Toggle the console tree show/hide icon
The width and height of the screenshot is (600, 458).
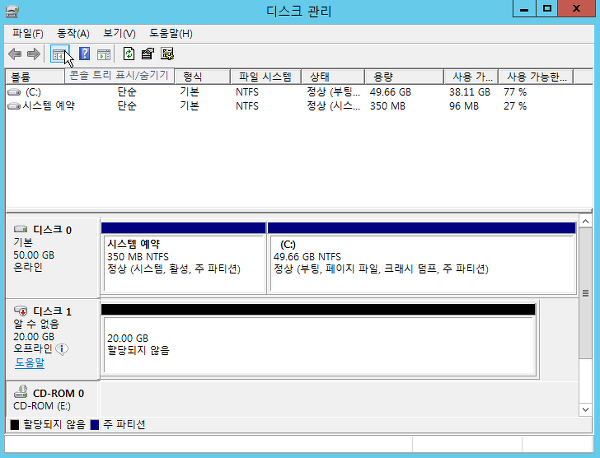pos(59,54)
